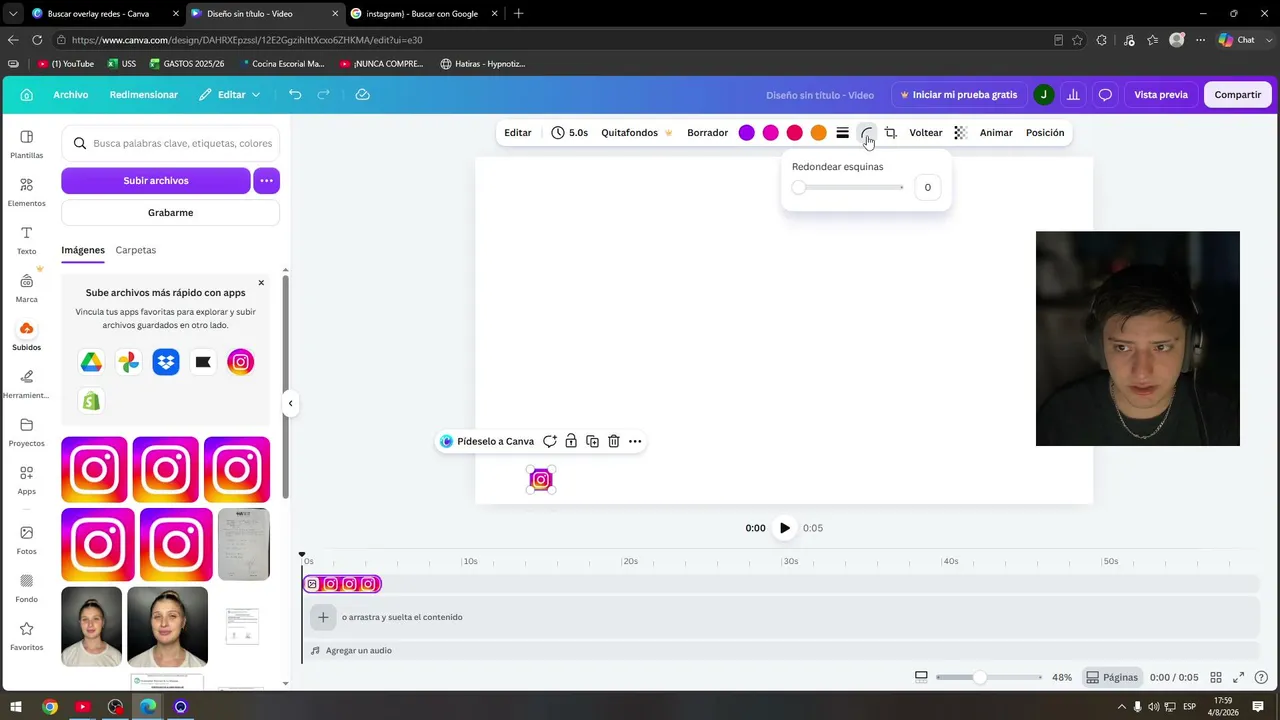1280x720 pixels.
Task: Connect Dropbox from the apps banner
Action: [166, 362]
